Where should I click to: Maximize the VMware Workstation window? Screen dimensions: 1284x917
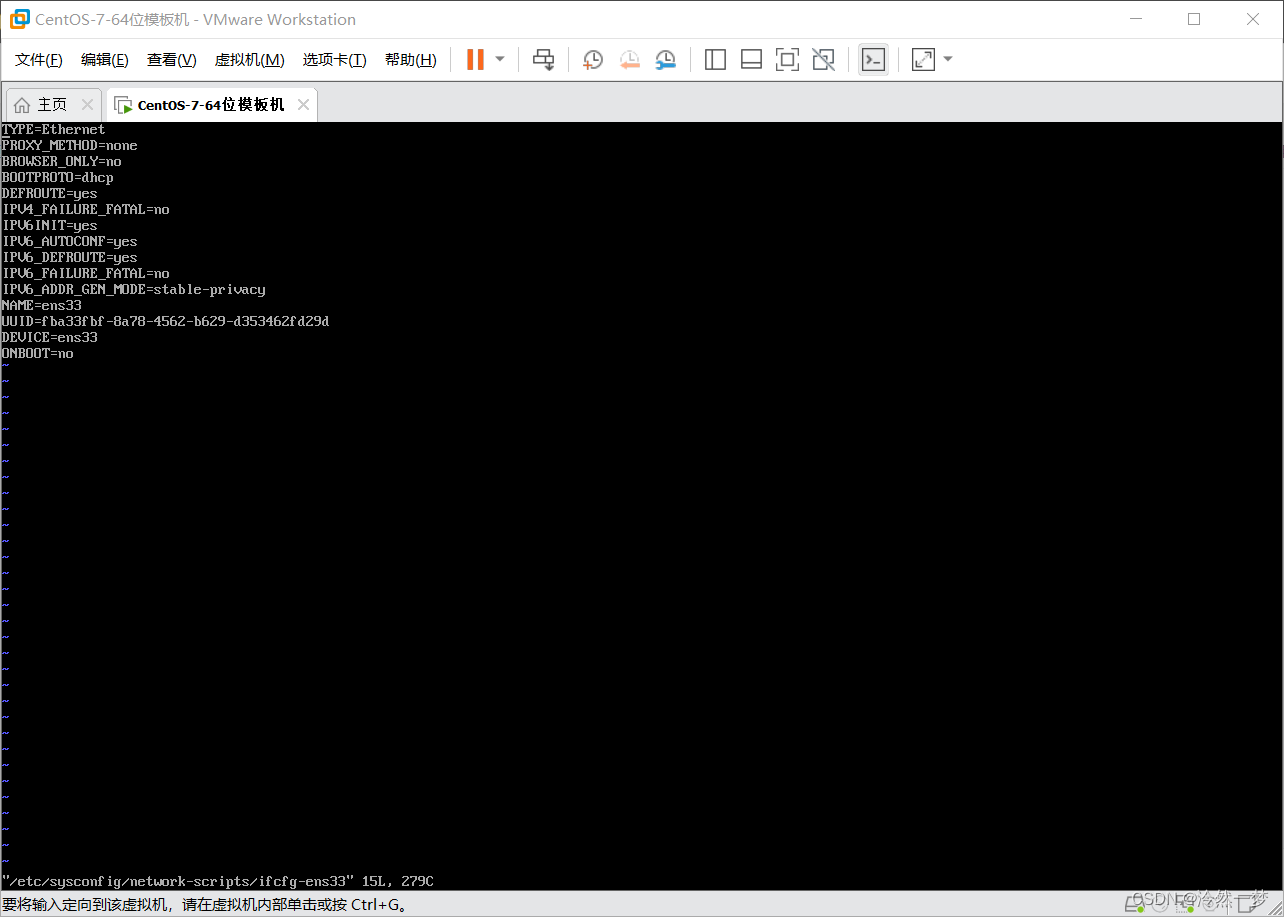click(1194, 19)
